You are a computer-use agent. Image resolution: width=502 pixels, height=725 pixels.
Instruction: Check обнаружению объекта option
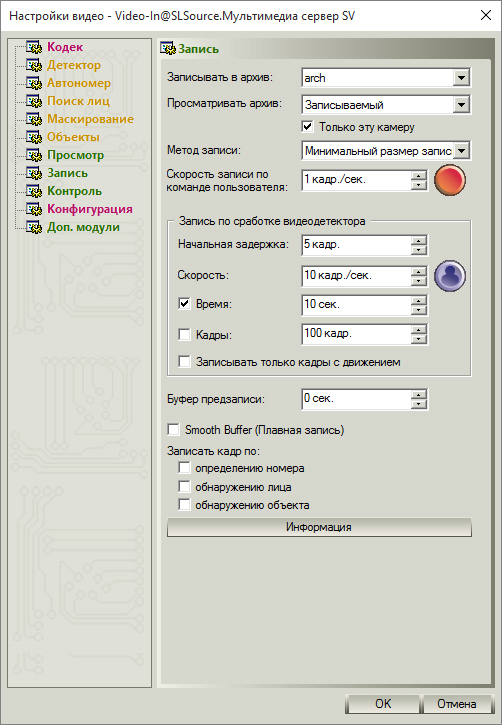(184, 504)
